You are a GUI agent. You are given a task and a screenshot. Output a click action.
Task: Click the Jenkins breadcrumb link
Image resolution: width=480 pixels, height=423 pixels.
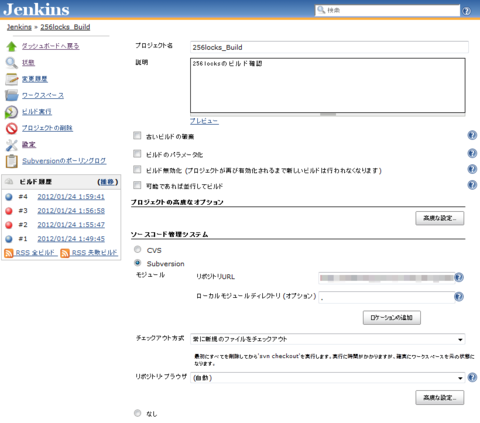pyautogui.click(x=19, y=27)
